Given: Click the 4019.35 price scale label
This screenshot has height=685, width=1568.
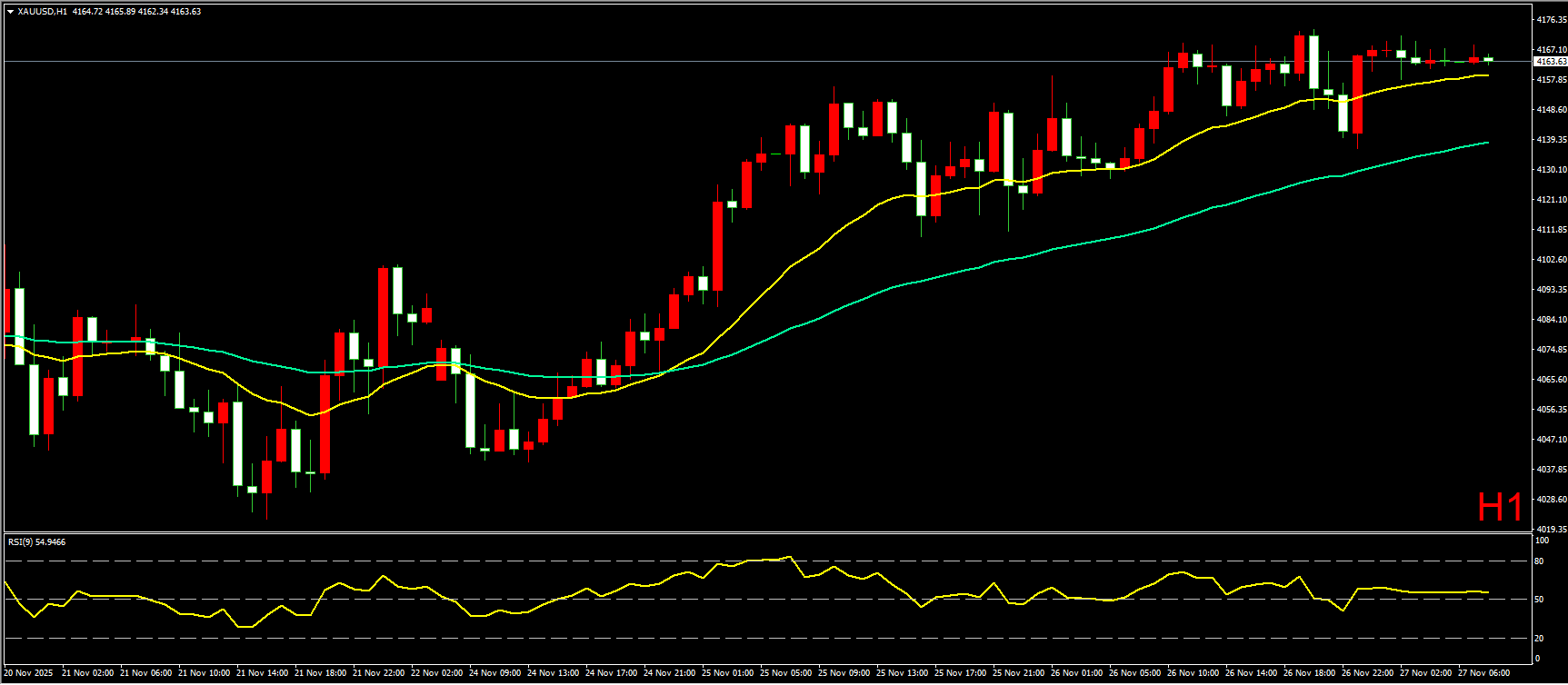Looking at the screenshot, I should tap(1551, 529).
